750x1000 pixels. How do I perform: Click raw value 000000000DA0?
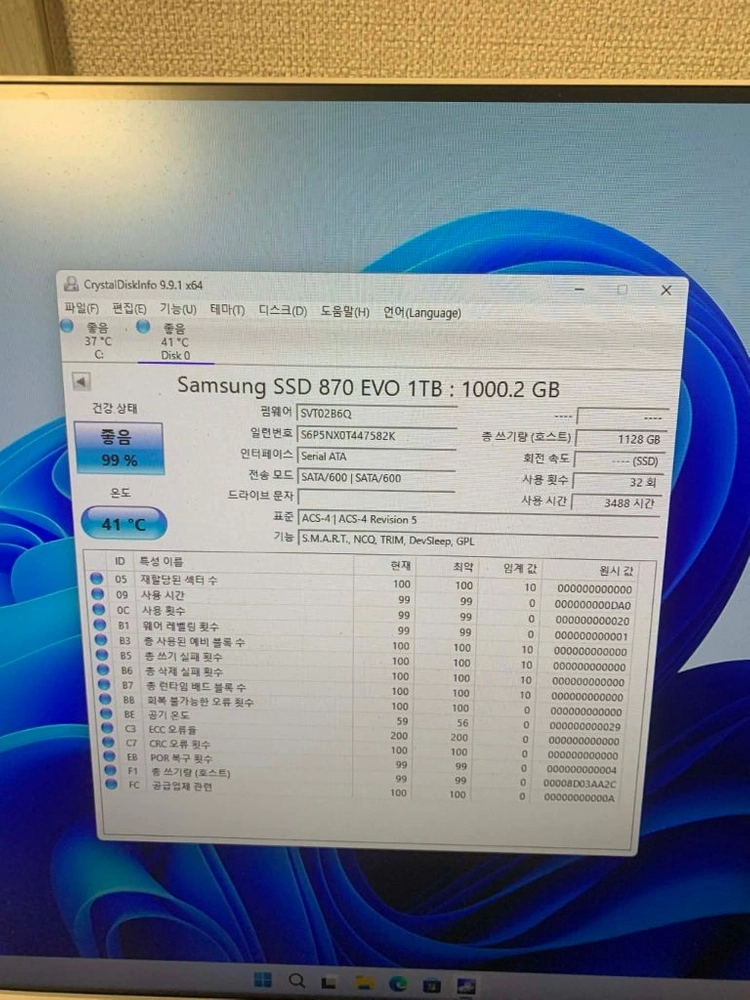[592, 605]
